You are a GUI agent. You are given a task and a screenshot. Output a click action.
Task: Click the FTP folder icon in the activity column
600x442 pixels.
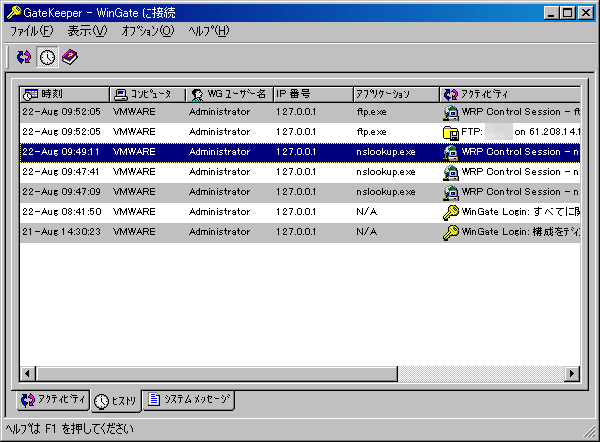[451, 132]
